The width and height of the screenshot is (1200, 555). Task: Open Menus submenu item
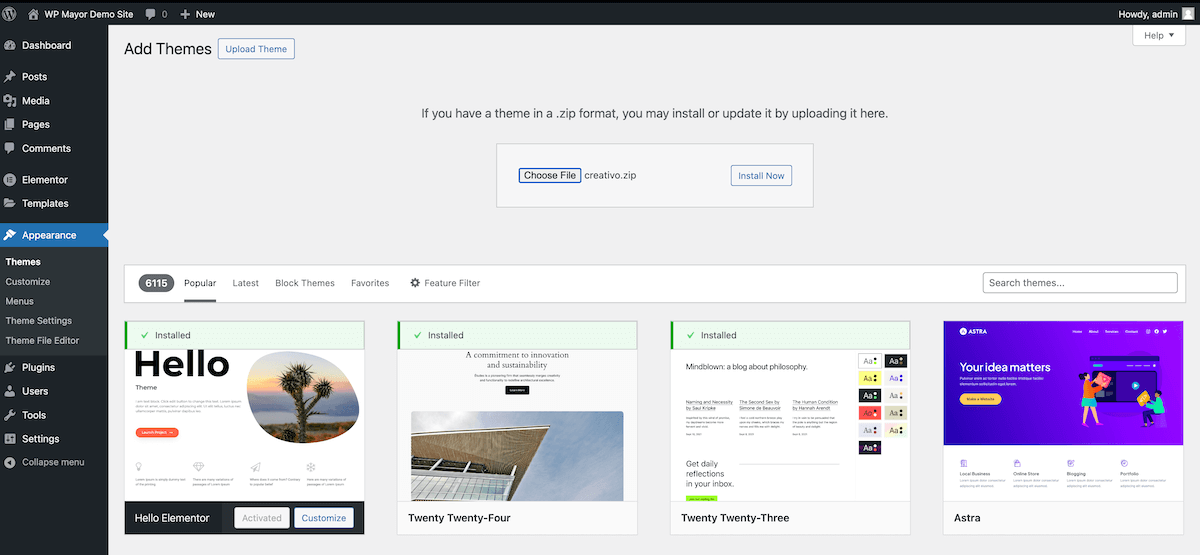click(x=19, y=302)
